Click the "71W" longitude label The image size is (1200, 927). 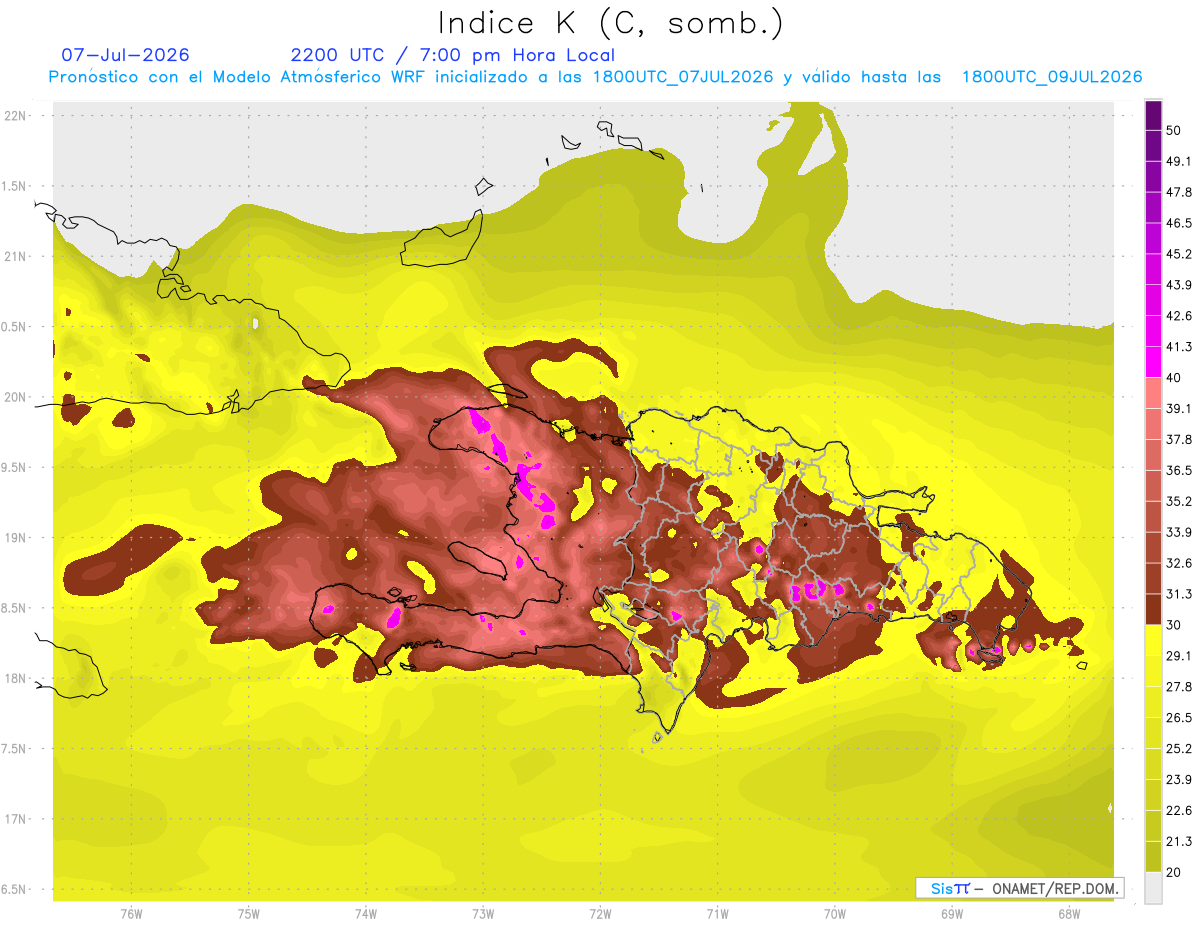tap(717, 913)
